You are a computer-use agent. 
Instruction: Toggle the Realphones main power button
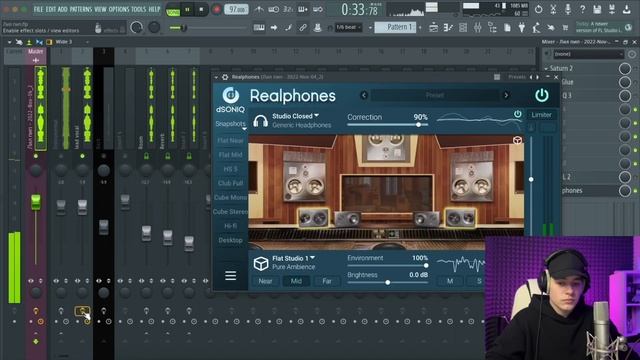[542, 96]
